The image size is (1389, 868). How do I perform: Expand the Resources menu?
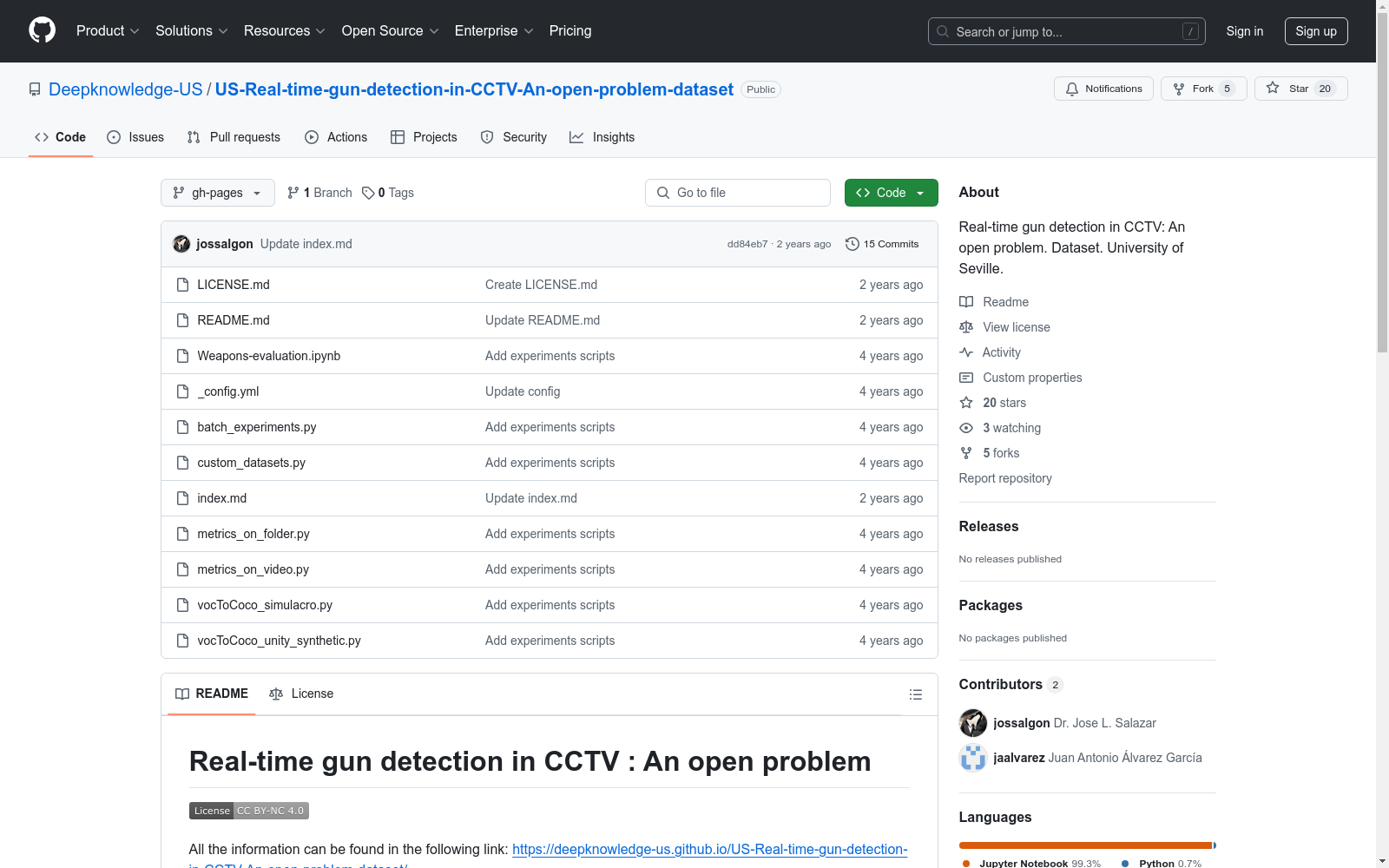tap(285, 31)
